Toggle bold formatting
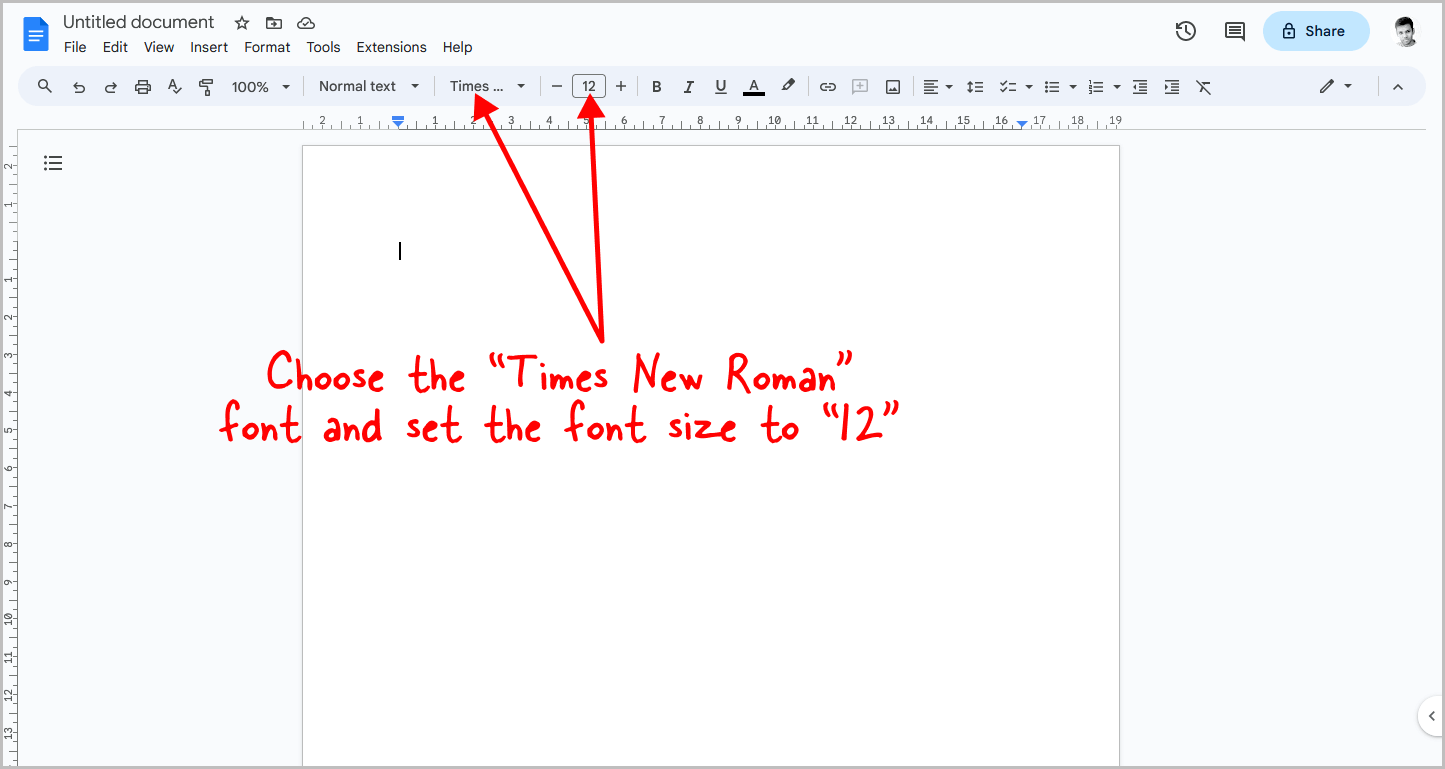Viewport: 1445px width, 769px height. [x=656, y=86]
